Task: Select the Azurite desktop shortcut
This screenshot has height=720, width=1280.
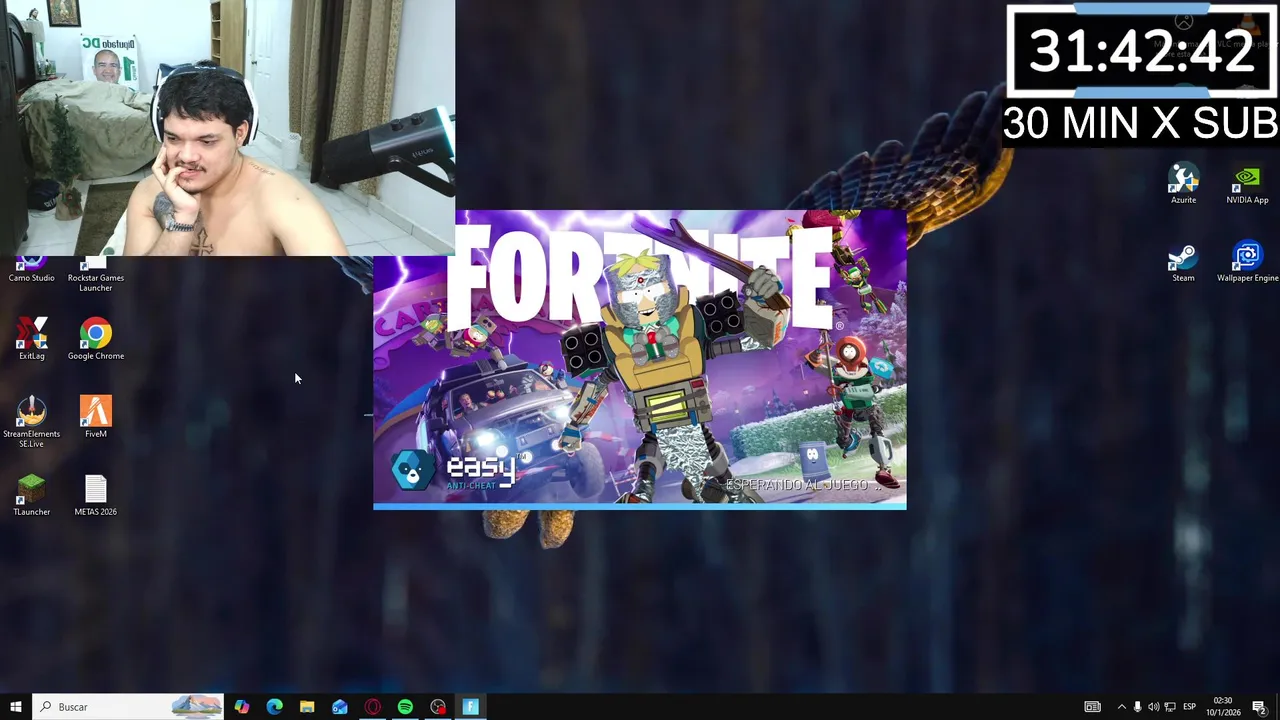Action: pyautogui.click(x=1183, y=184)
